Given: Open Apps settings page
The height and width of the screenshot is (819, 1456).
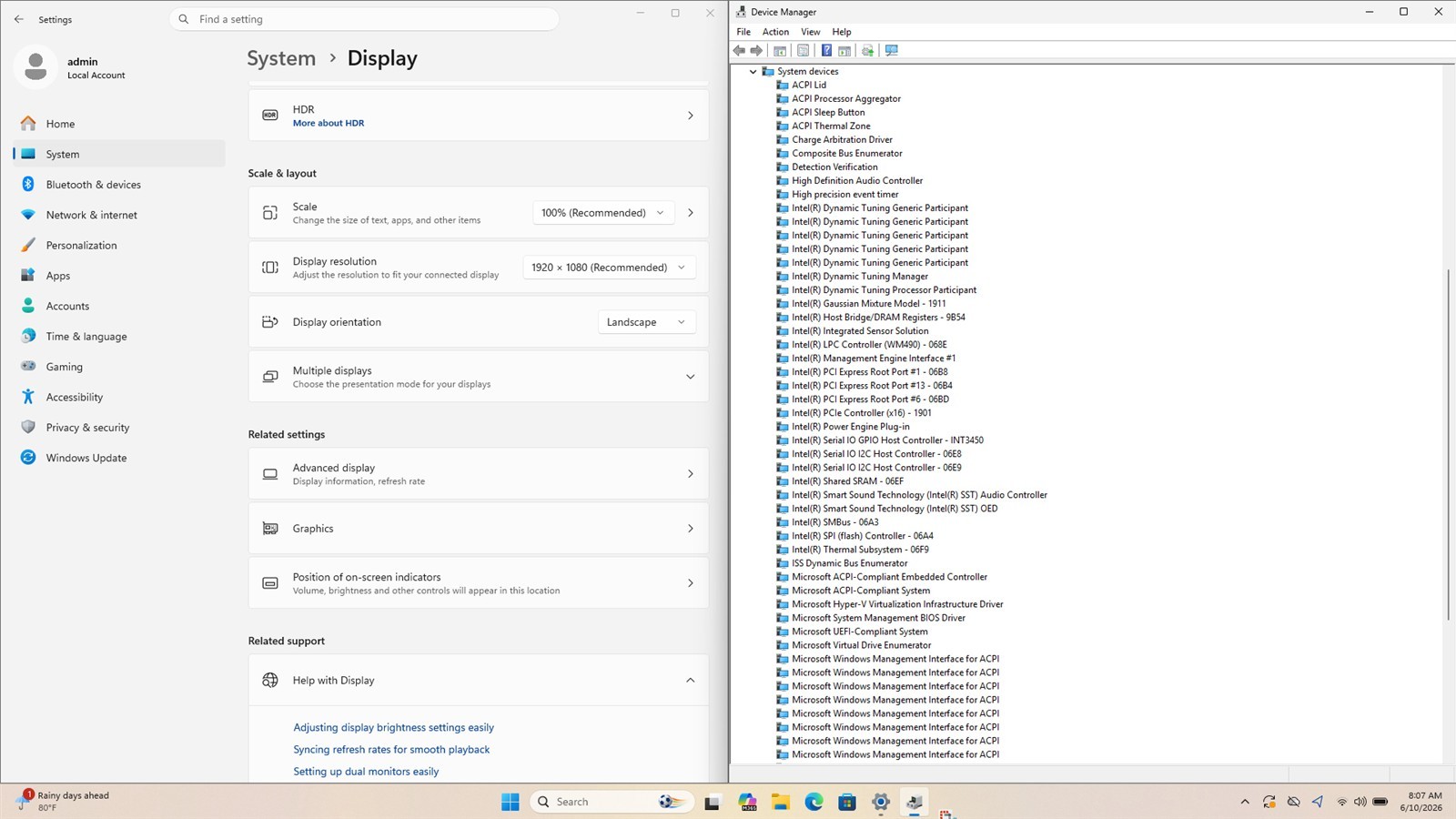Looking at the screenshot, I should [119, 276].
